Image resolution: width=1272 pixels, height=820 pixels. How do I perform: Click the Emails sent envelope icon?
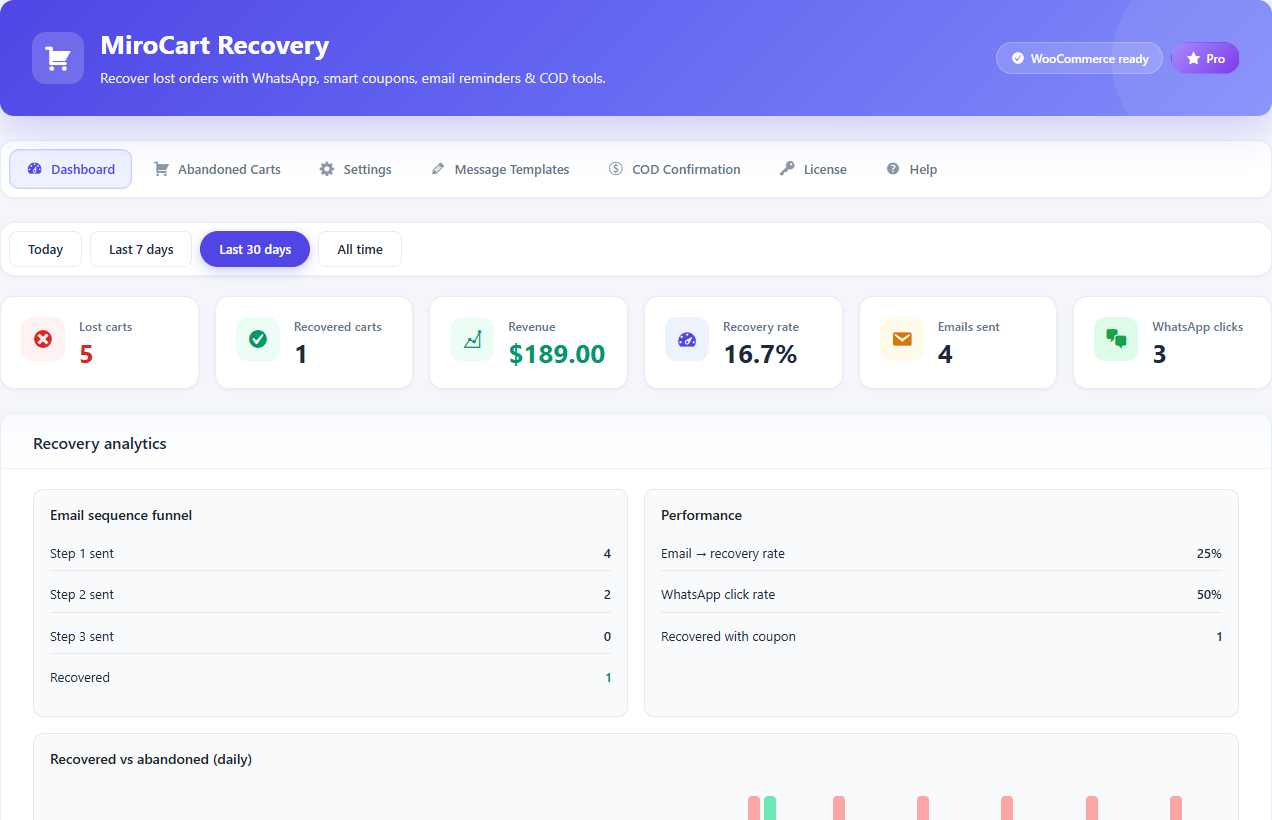point(902,339)
